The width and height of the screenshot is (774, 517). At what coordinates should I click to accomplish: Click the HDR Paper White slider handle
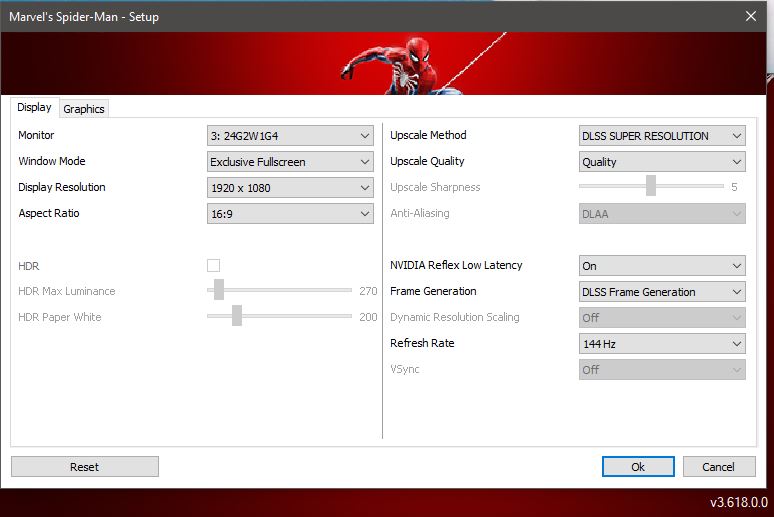237,316
